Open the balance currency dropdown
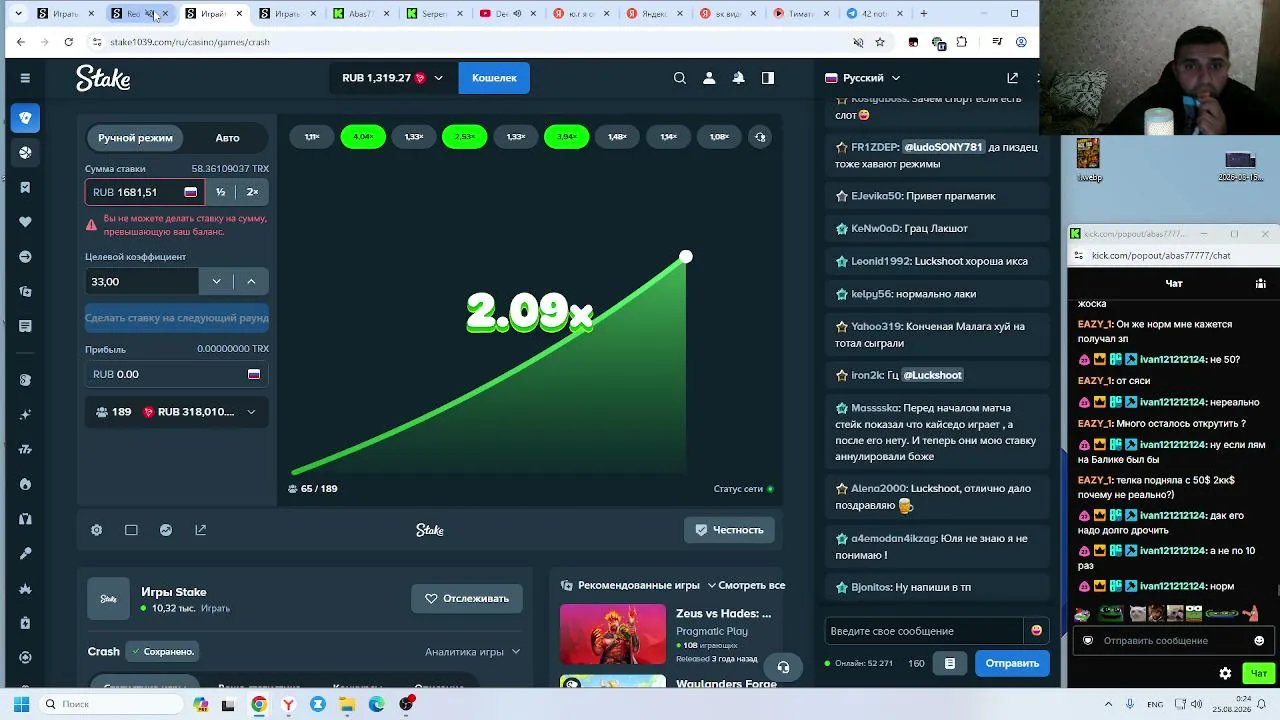Image resolution: width=1280 pixels, height=720 pixels. click(392, 78)
